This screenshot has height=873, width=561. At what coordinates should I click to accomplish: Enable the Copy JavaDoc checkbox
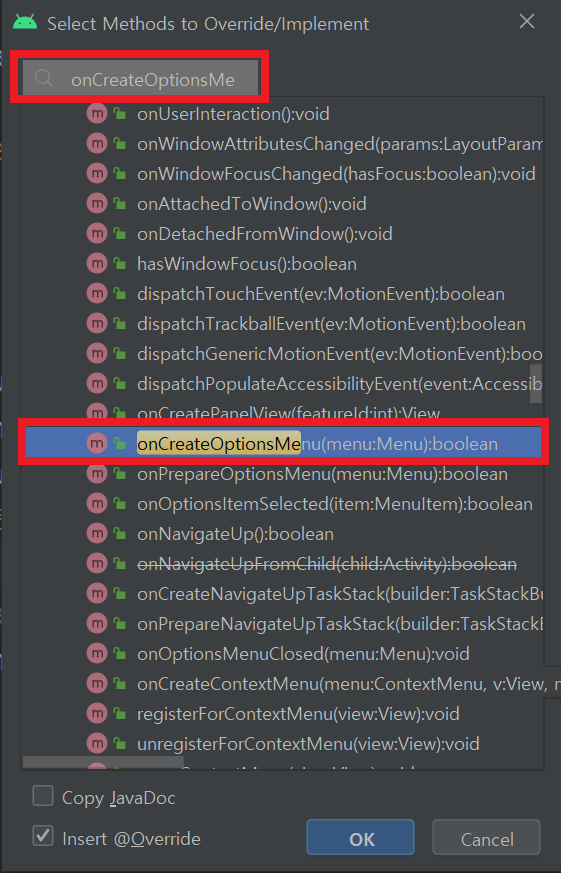[43, 796]
